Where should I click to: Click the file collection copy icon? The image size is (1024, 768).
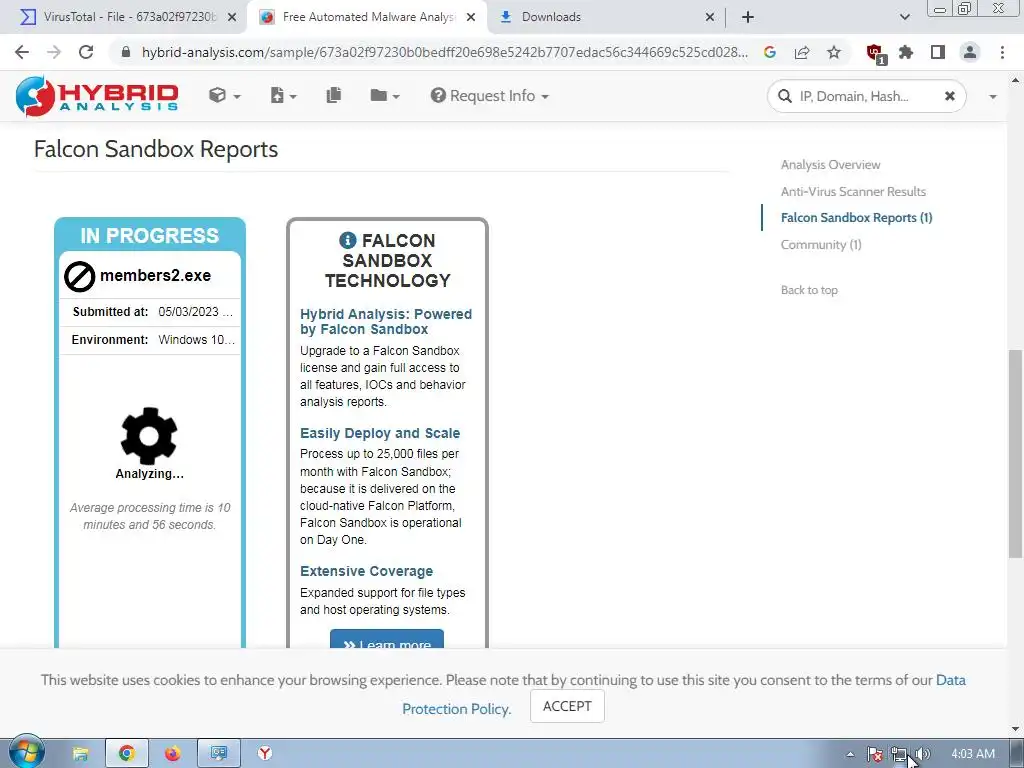coord(334,95)
